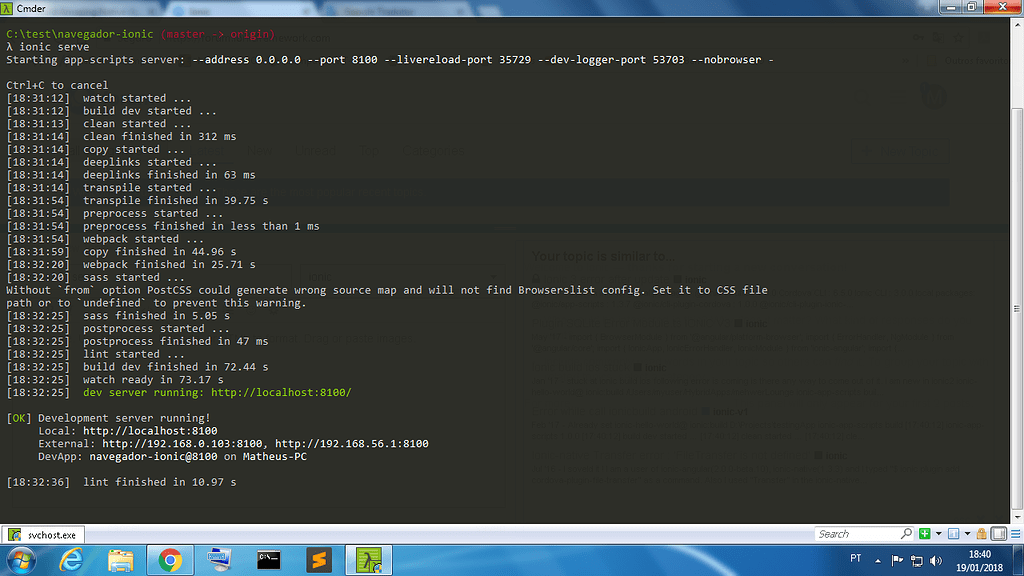Mute audio via the speaker tray icon
1024x576 pixels.
[x=936, y=560]
